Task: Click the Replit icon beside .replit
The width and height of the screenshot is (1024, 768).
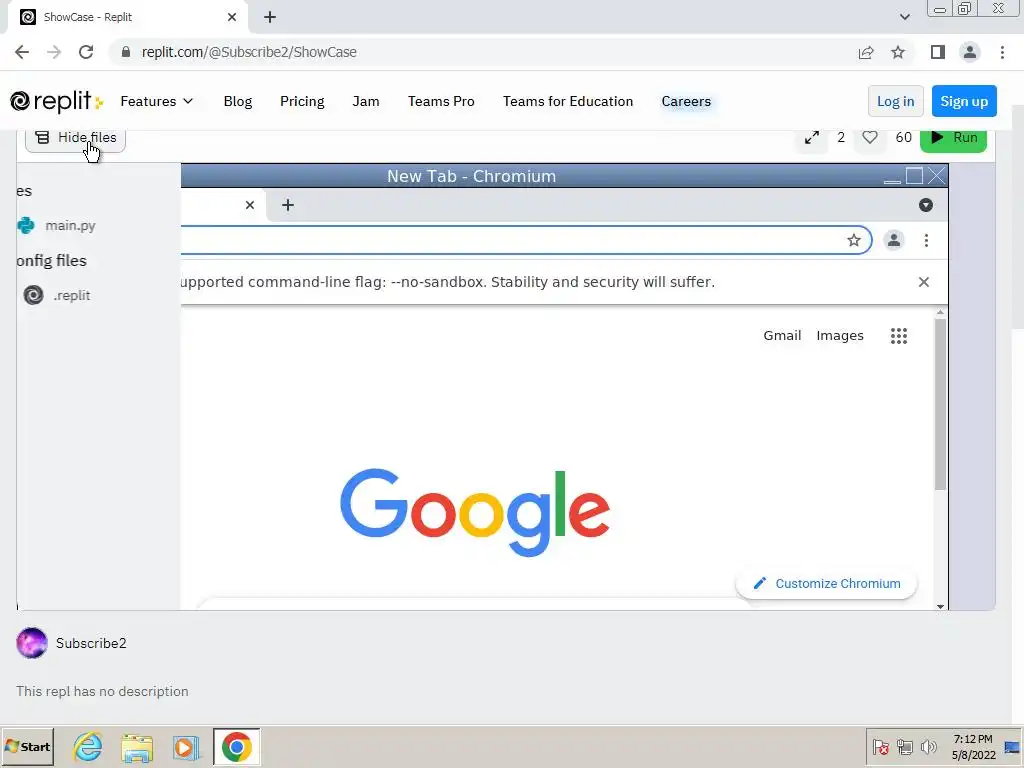Action: (x=33, y=295)
